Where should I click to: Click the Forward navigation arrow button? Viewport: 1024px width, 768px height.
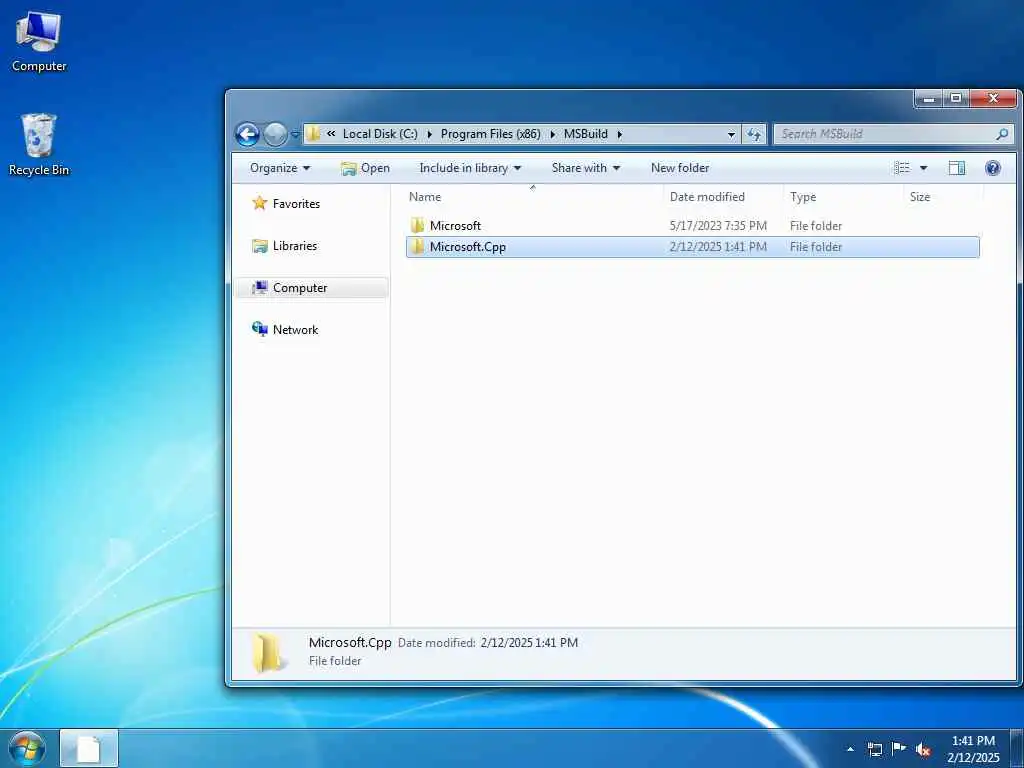(x=275, y=135)
